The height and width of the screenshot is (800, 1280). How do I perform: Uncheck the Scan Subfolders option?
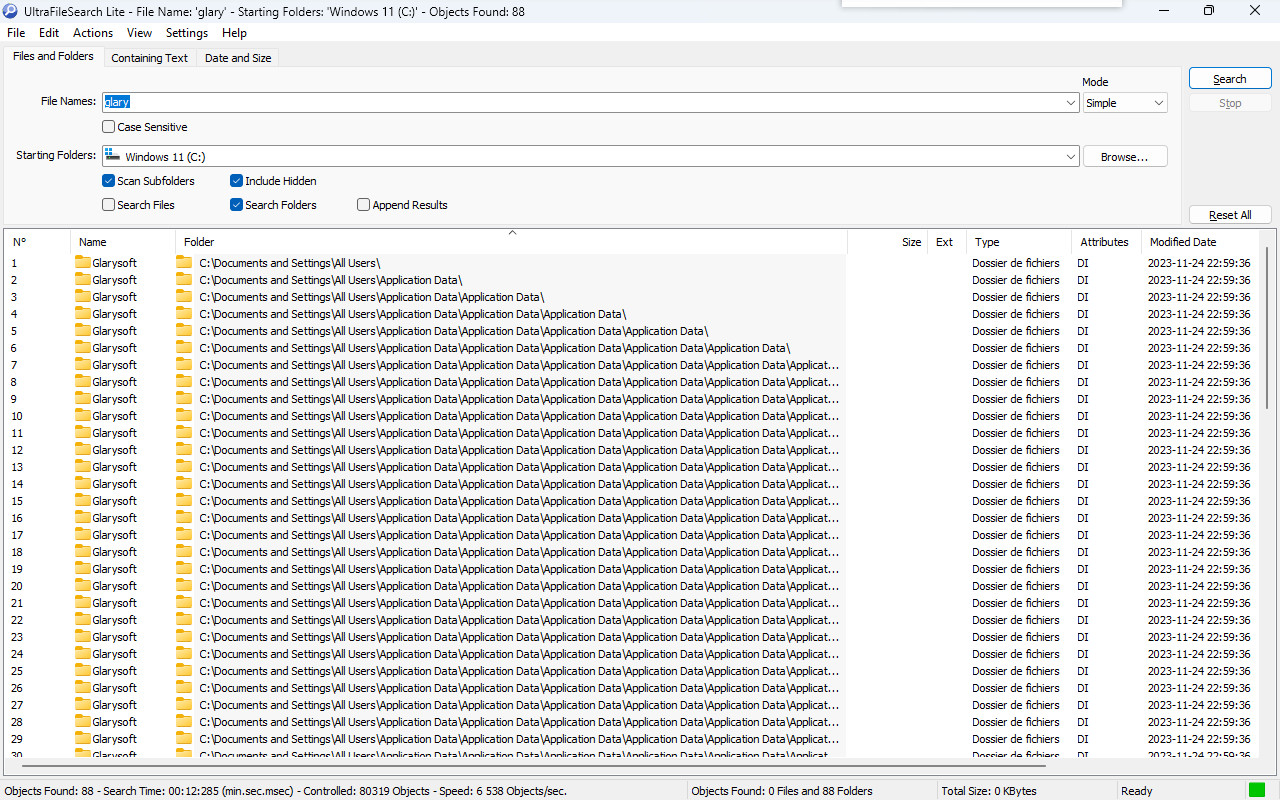click(x=108, y=181)
